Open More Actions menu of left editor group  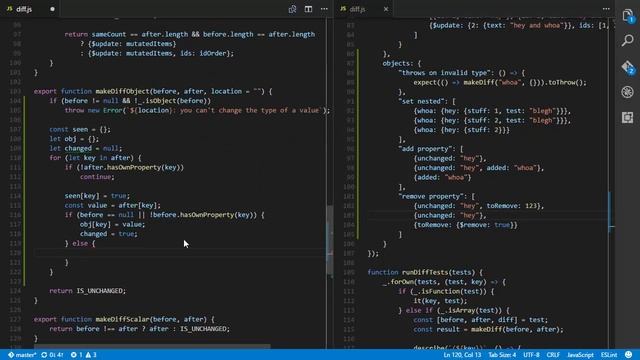324,9
